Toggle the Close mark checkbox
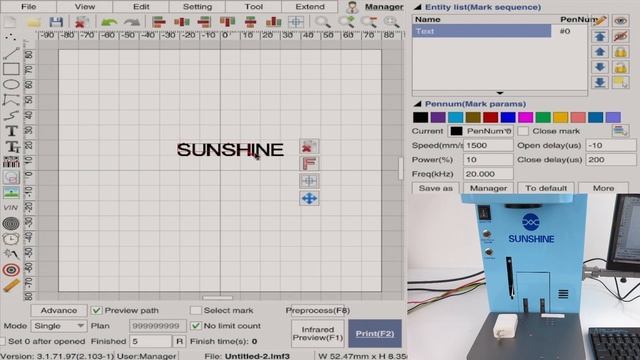Viewport: 640px width, 360px height. coord(523,131)
